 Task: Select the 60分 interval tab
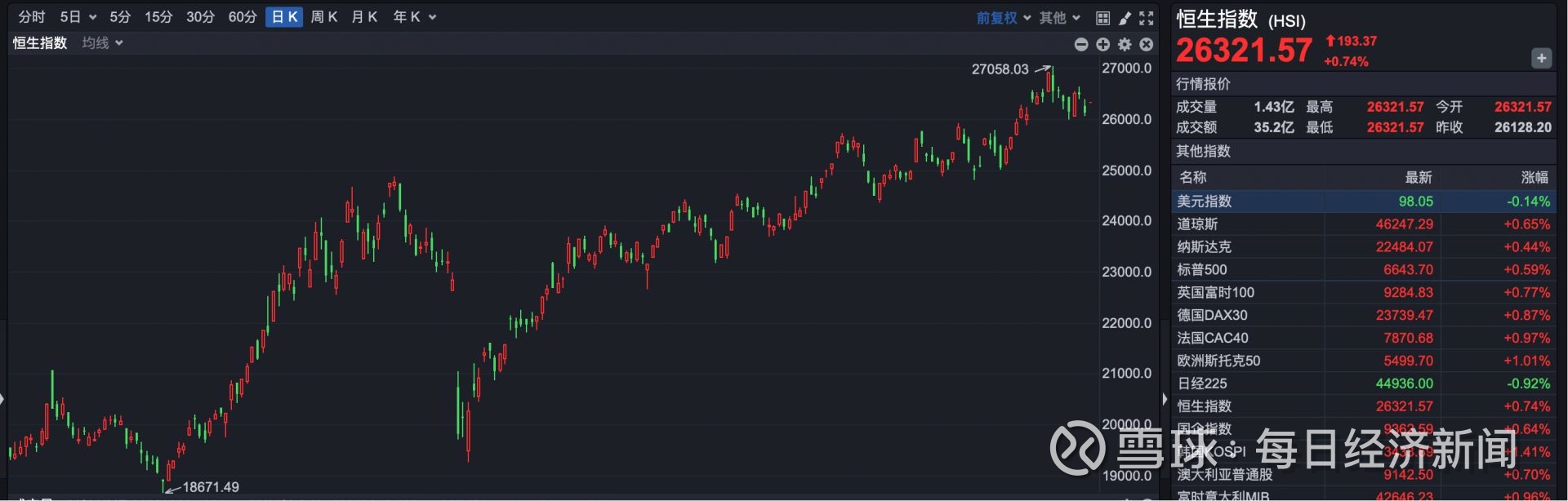pos(242,17)
